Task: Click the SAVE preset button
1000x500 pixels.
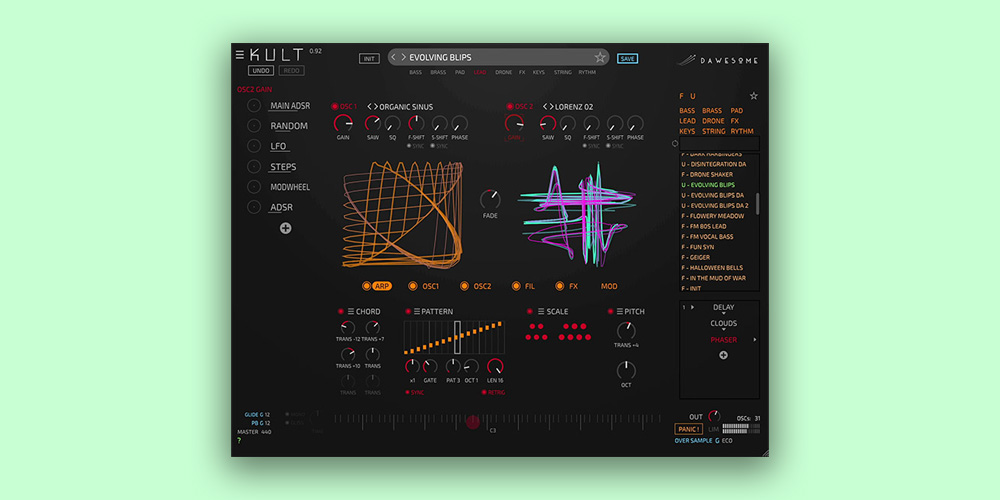Action: tap(627, 58)
